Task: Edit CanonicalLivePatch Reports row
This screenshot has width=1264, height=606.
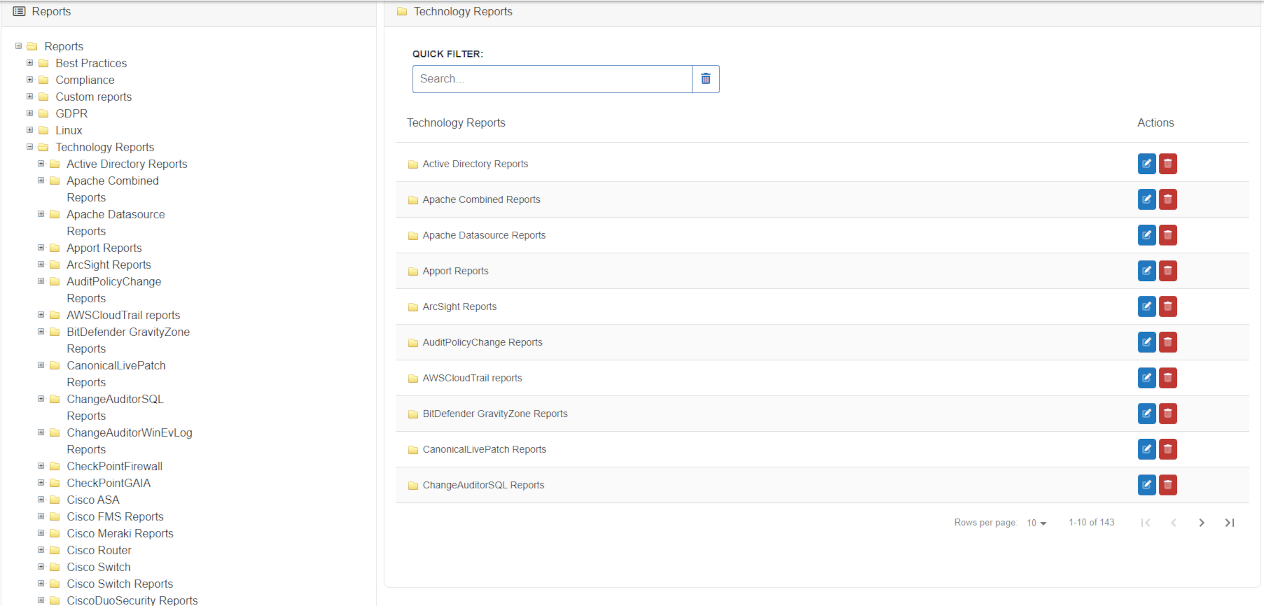Action: [1147, 449]
